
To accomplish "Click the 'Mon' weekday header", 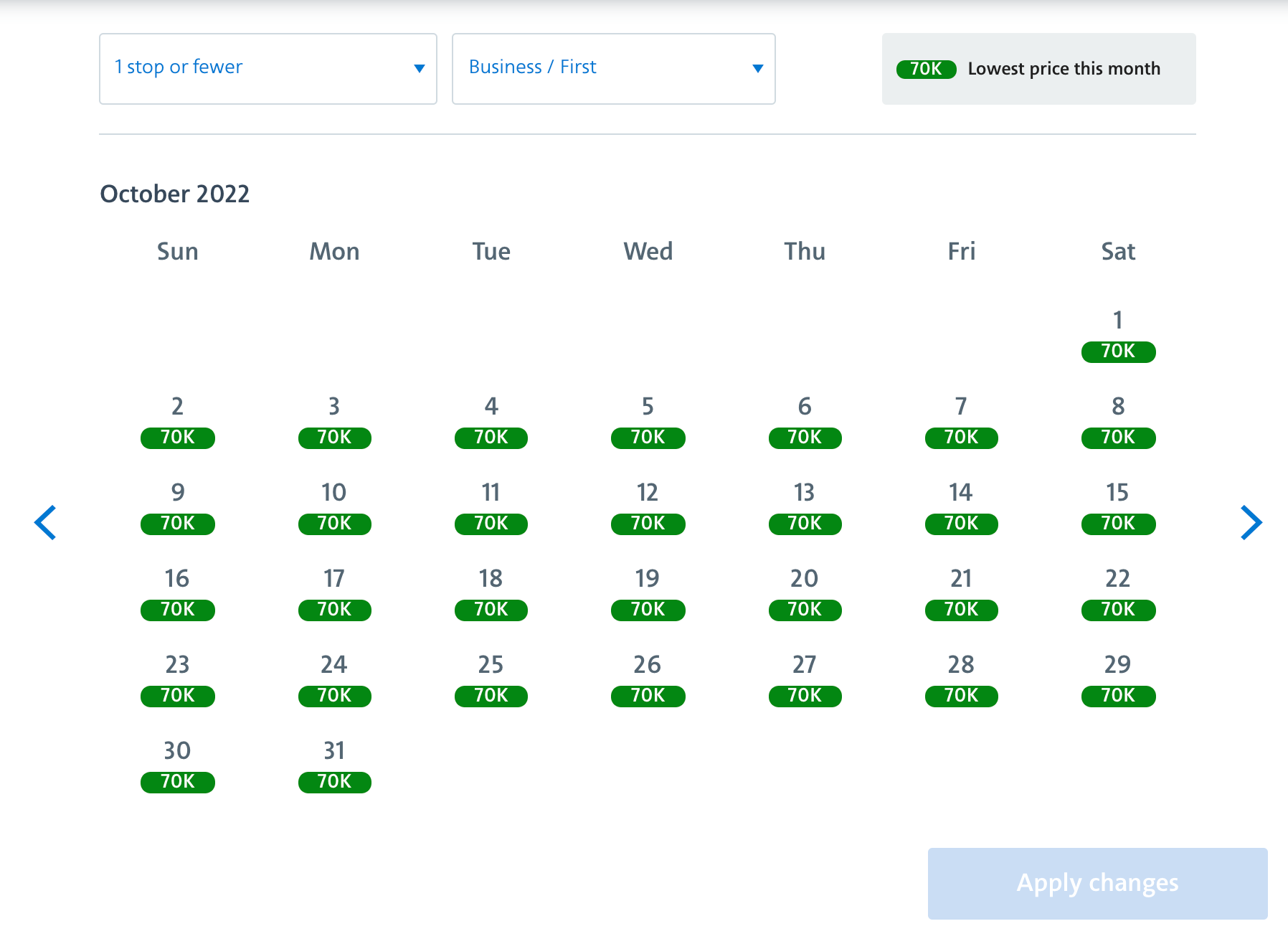I will pos(334,251).
